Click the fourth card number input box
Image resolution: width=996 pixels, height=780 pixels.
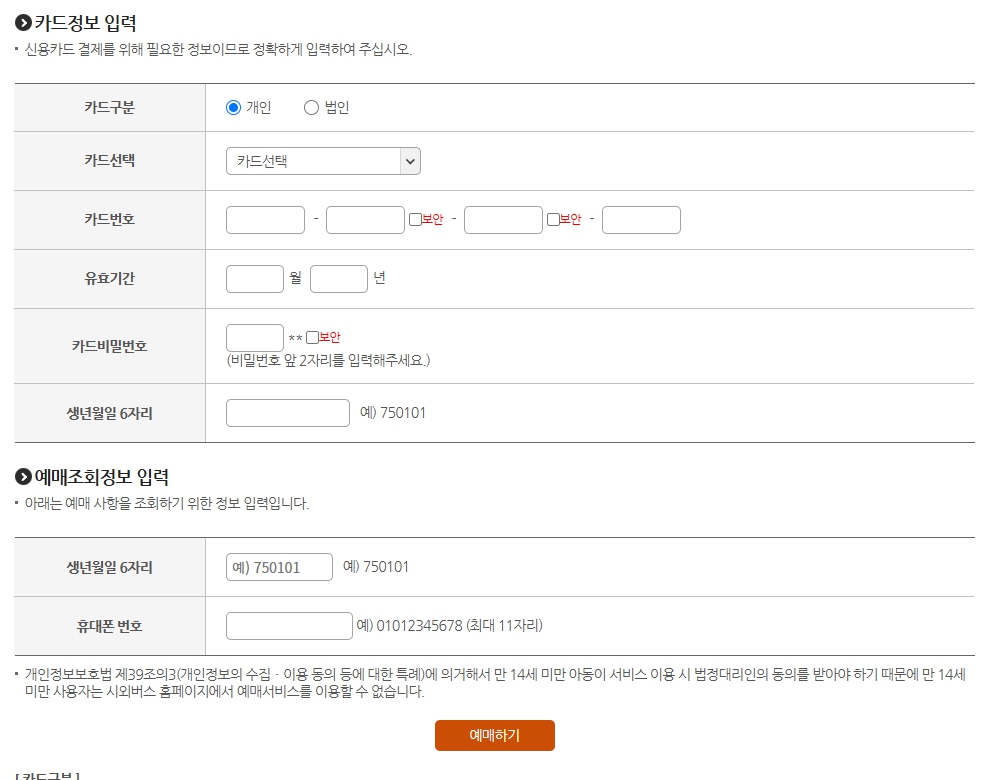click(641, 219)
